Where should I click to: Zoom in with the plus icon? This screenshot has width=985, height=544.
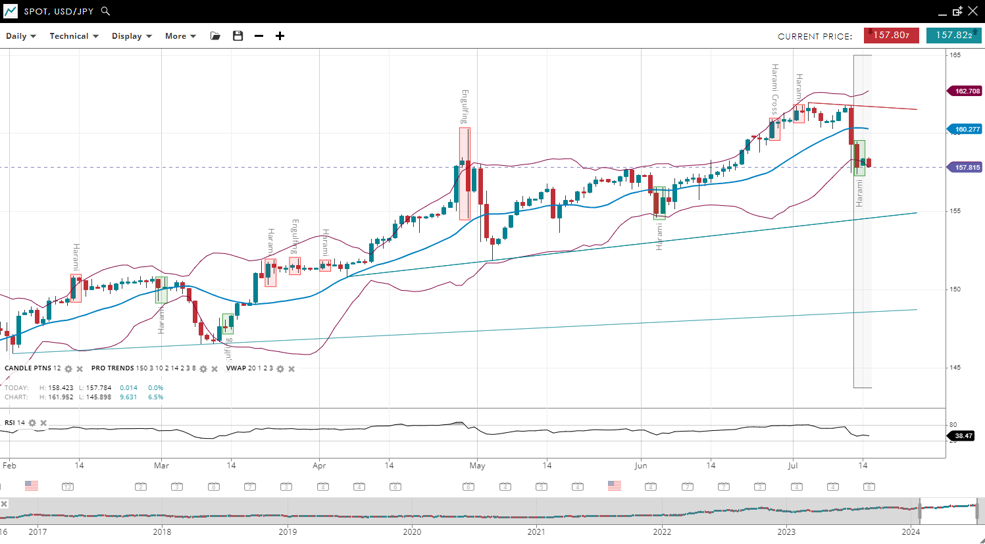coord(280,36)
